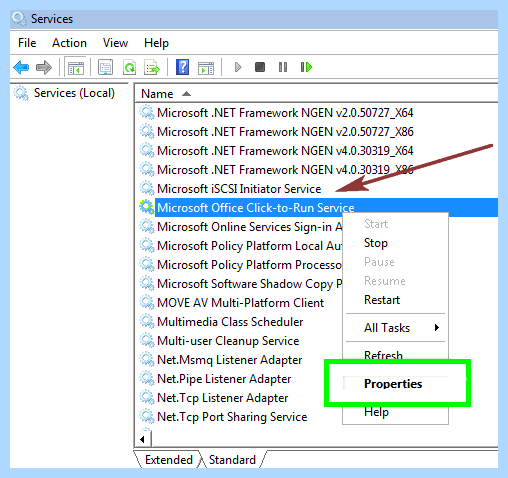Choose Stop in the context menu
This screenshot has width=508, height=478.
(376, 243)
